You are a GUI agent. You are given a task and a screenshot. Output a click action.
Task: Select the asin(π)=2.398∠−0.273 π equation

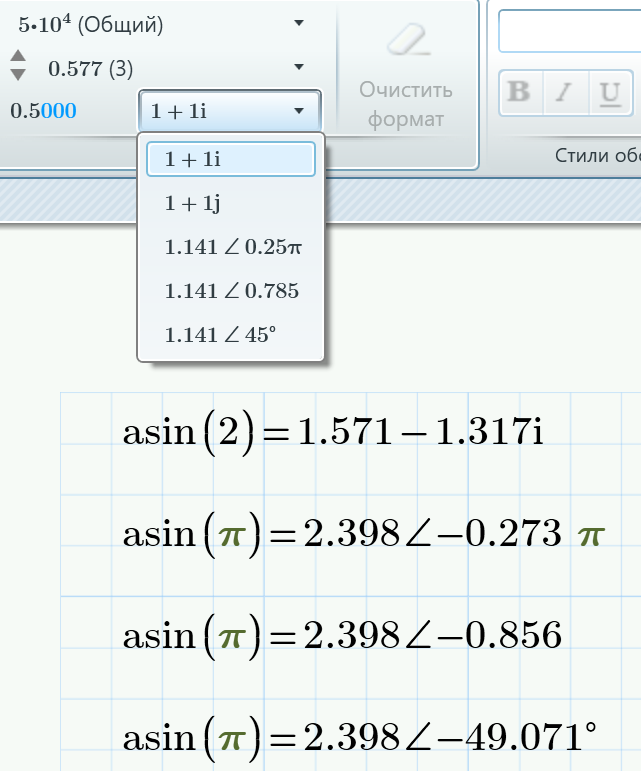pyautogui.click(x=364, y=534)
